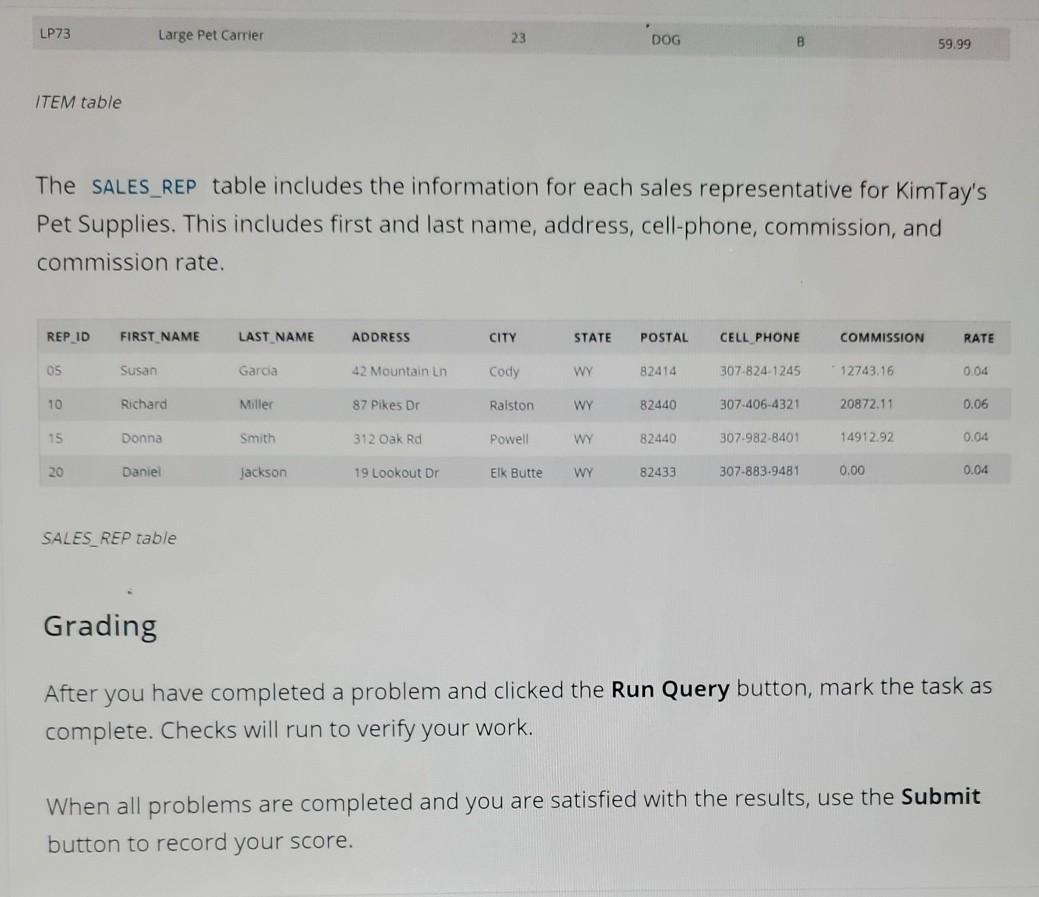The image size is (1039, 897).
Task: Click city Ralston
Action: pyautogui.click(x=512, y=405)
